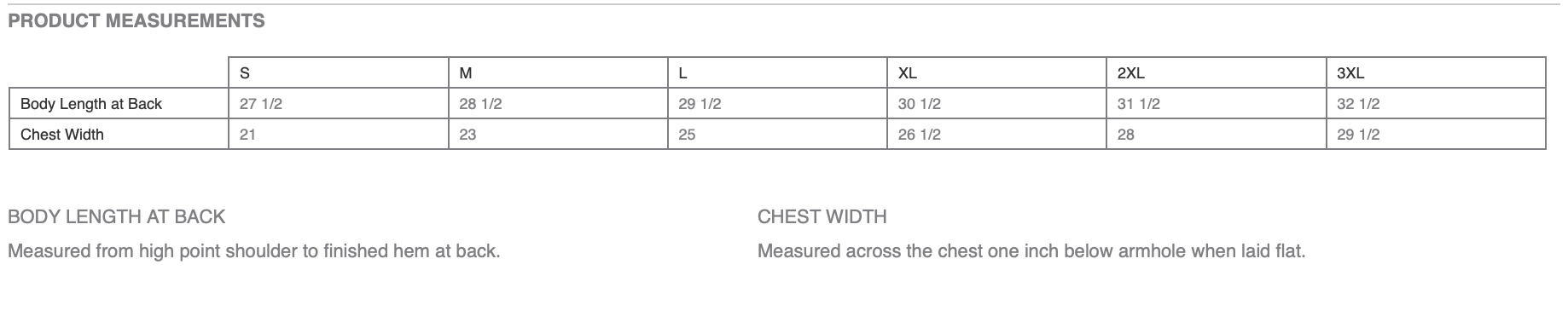Select the 26 1/2 chest width cell
This screenshot has height=322, width=1568.
click(x=996, y=135)
